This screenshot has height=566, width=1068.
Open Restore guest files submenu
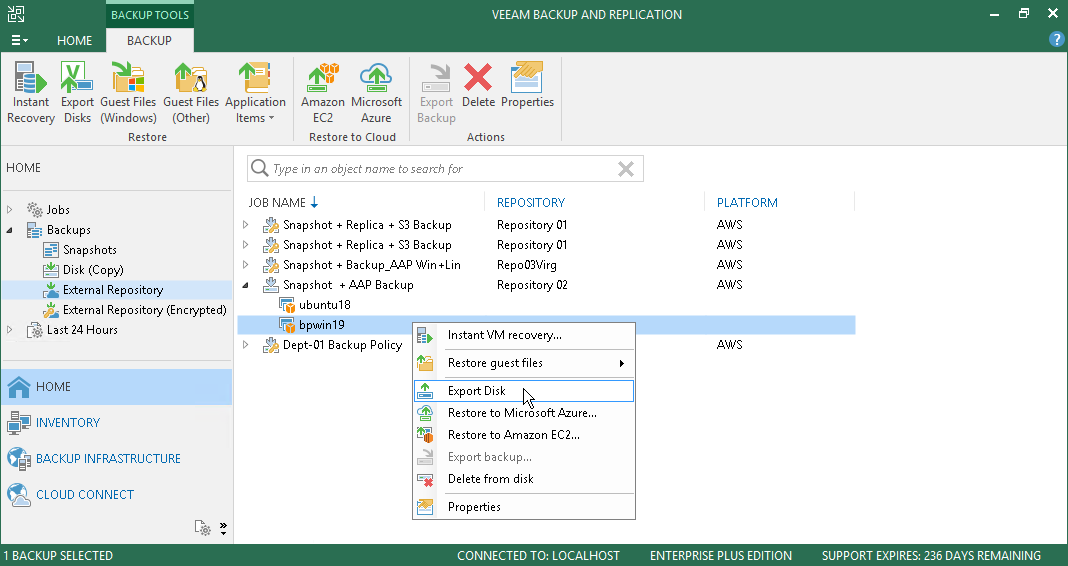[524, 363]
